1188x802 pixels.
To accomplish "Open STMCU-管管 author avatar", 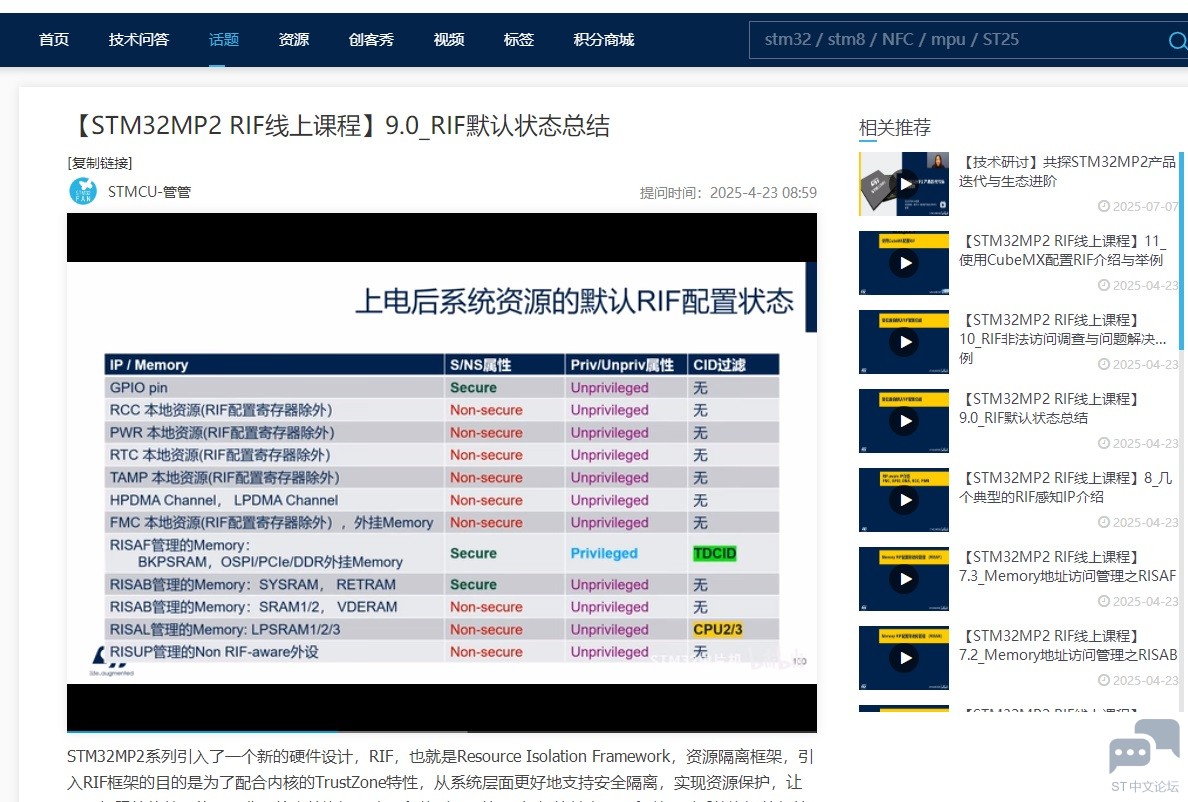I will [83, 192].
